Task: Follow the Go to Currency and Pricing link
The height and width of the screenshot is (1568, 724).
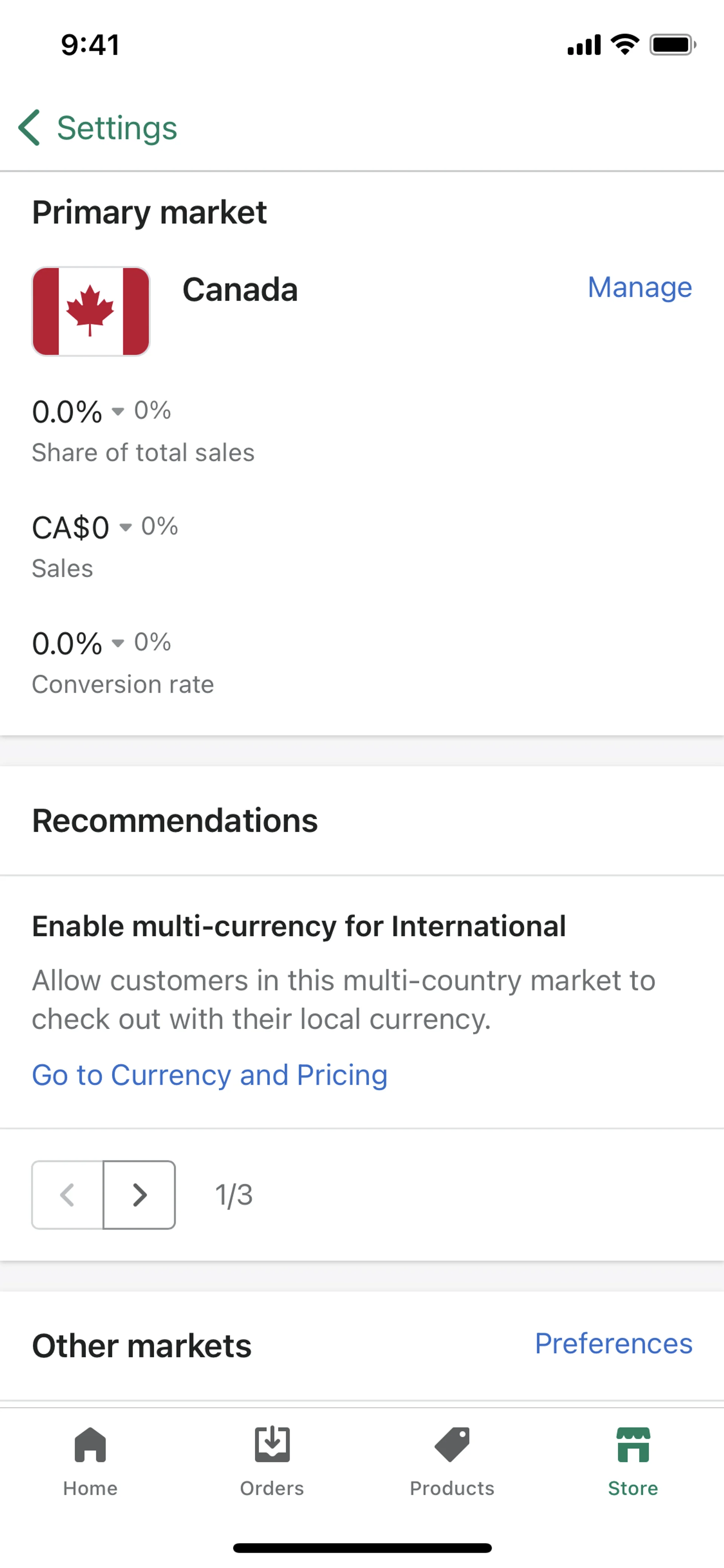Action: click(x=209, y=1075)
